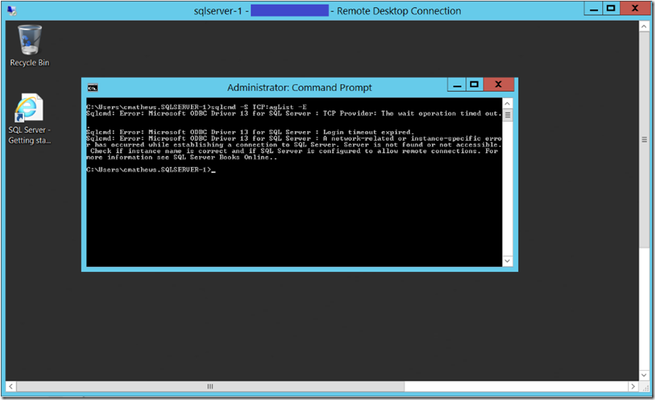
Task: Click the Command Prompt title bar icon
Action: point(92,88)
